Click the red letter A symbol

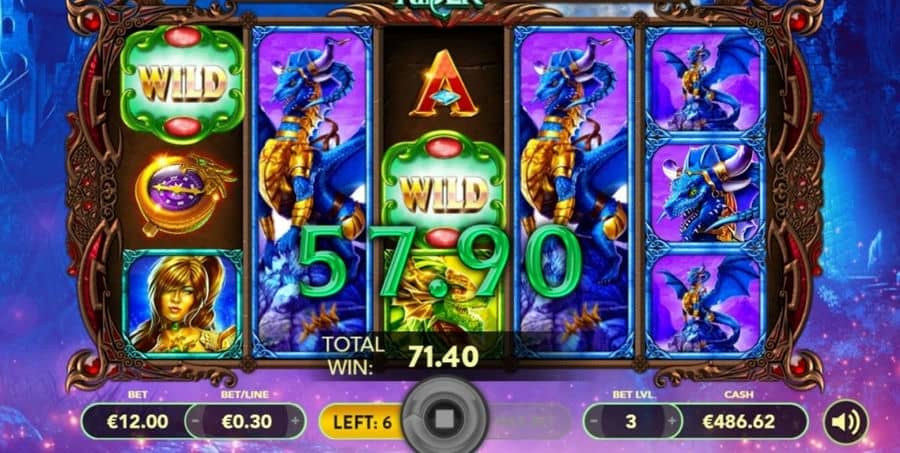click(x=444, y=84)
